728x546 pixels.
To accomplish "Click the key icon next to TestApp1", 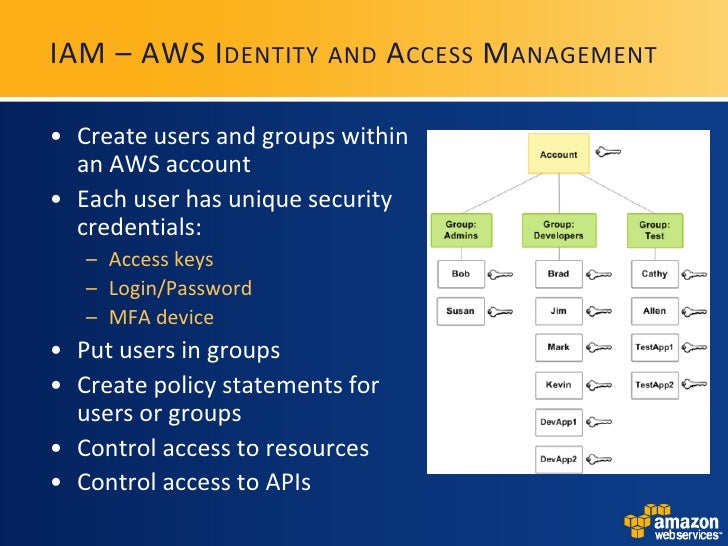I will (695, 347).
